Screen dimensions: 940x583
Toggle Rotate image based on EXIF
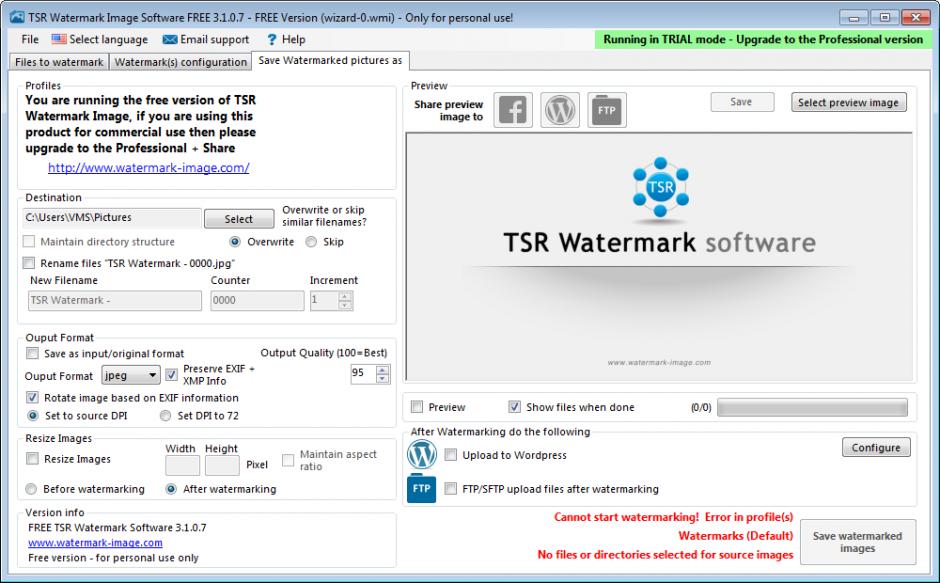[32, 398]
